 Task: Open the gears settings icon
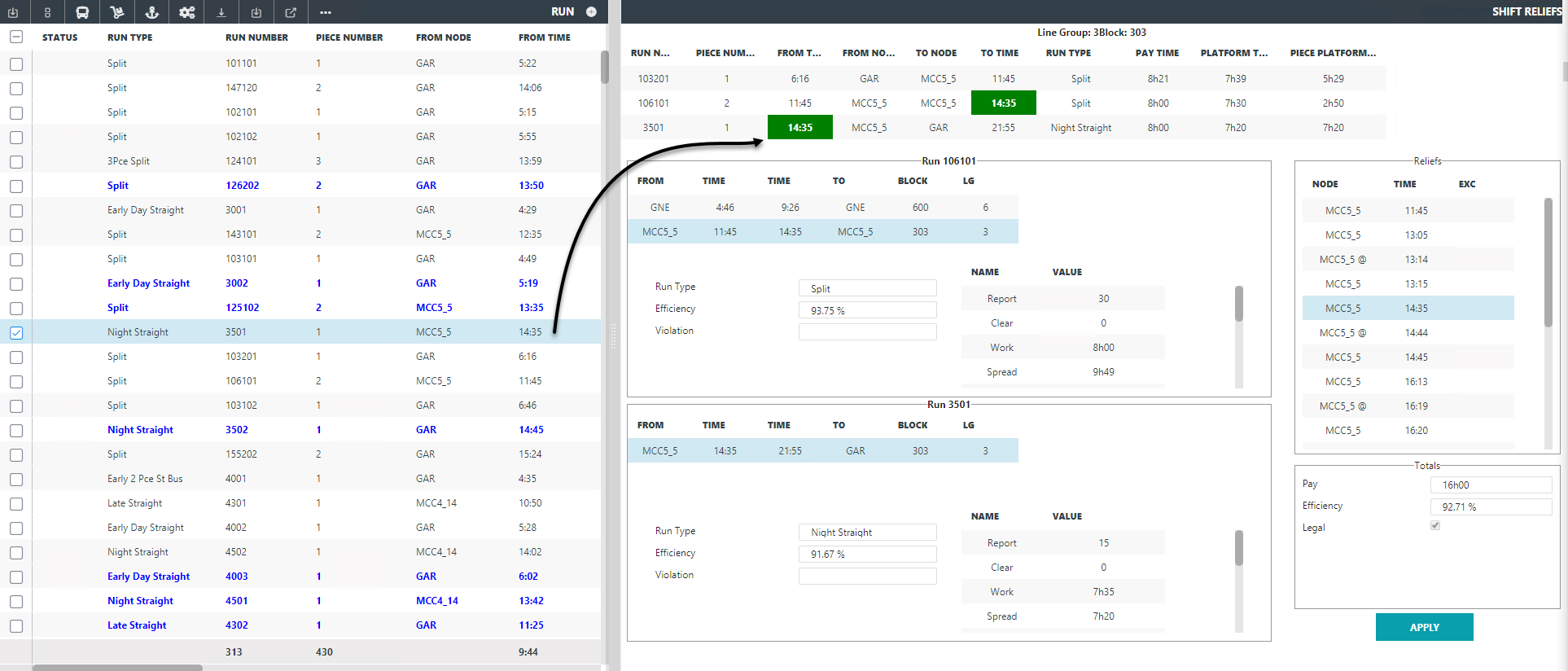tap(186, 12)
